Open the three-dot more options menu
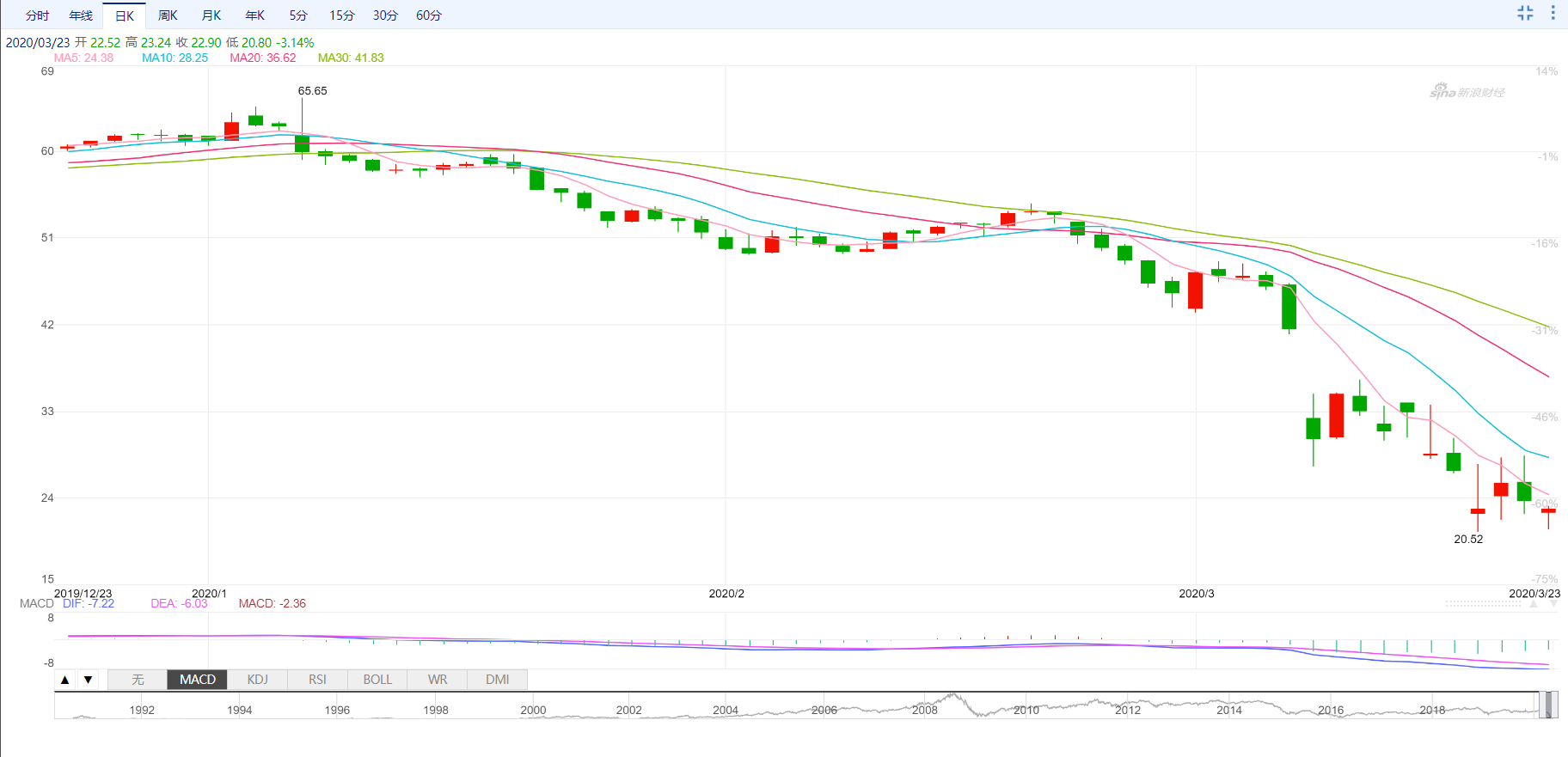The image size is (1568, 757). point(1553,13)
